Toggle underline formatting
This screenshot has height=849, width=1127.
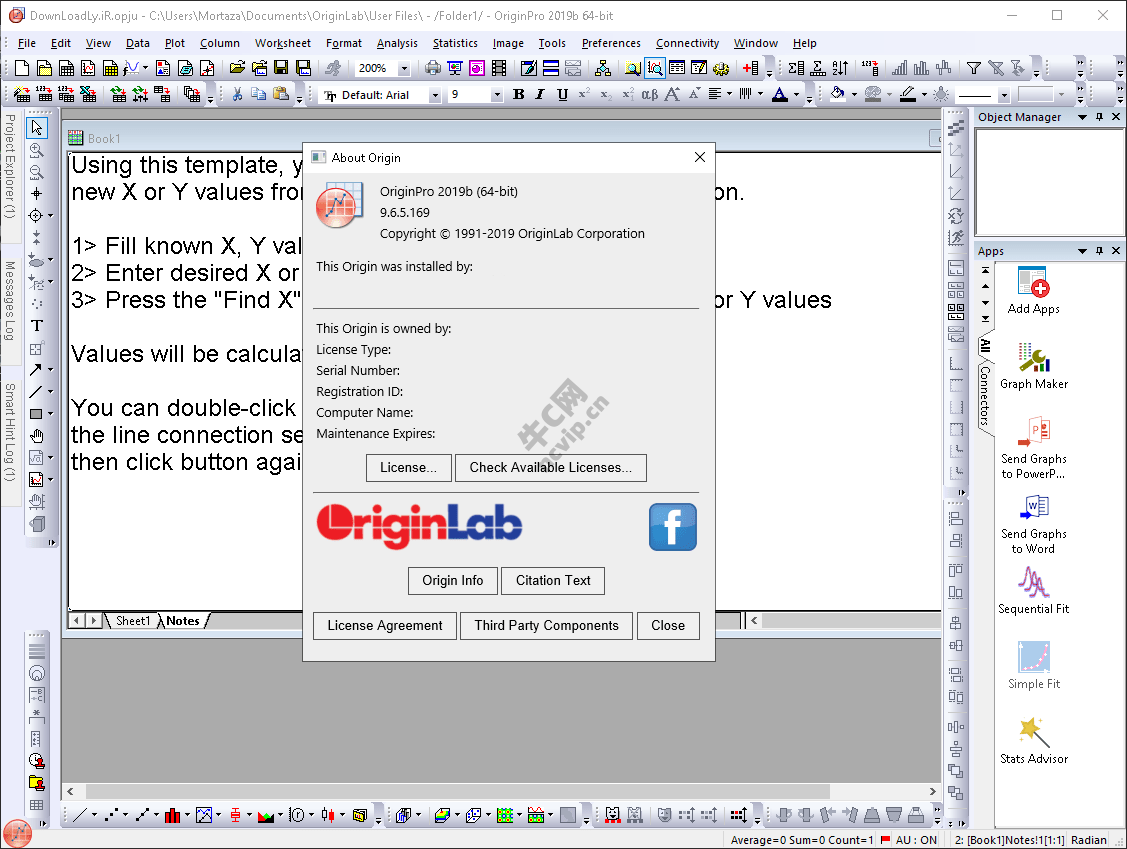pos(563,94)
